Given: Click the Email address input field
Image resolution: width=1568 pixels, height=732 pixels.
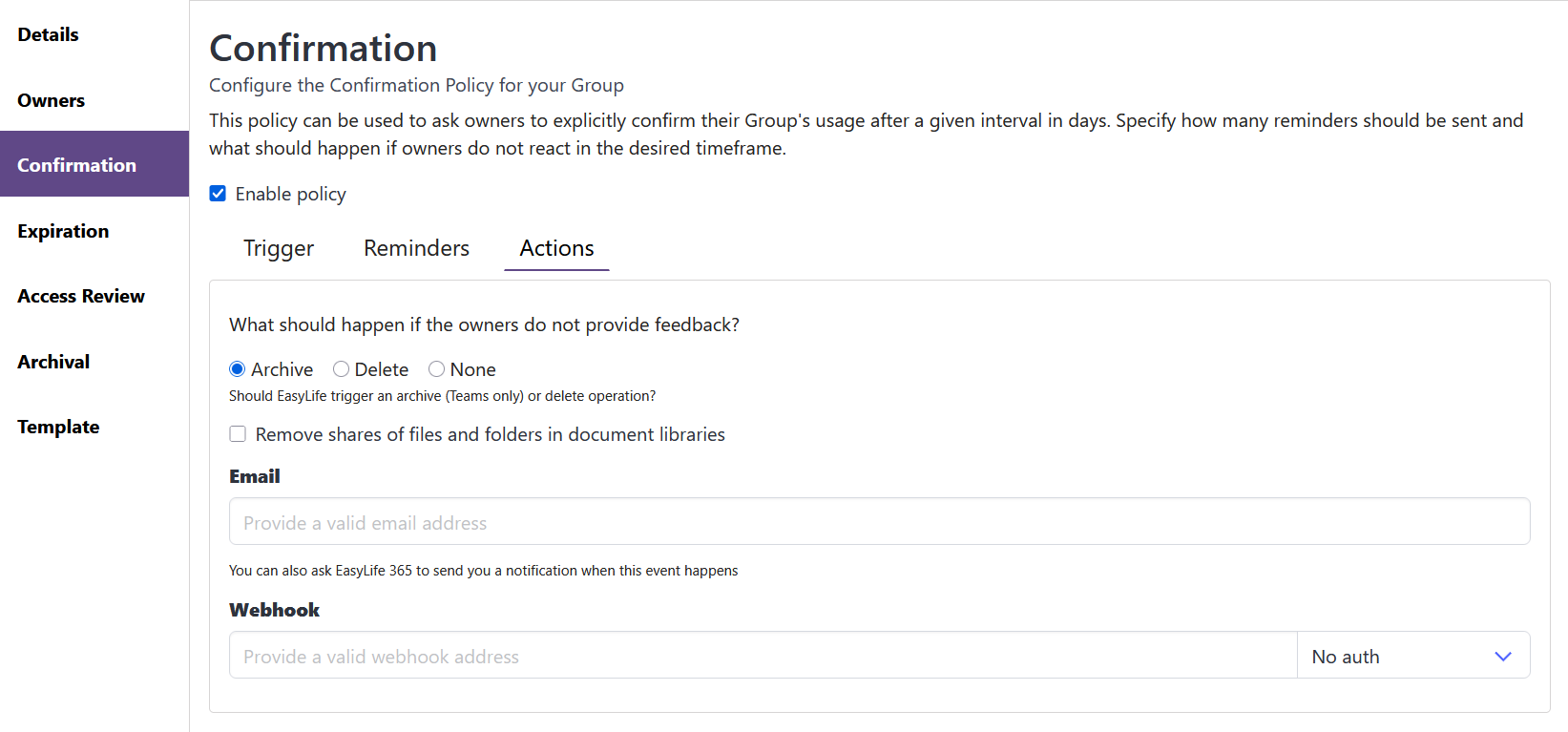Looking at the screenshot, I should pos(878,522).
